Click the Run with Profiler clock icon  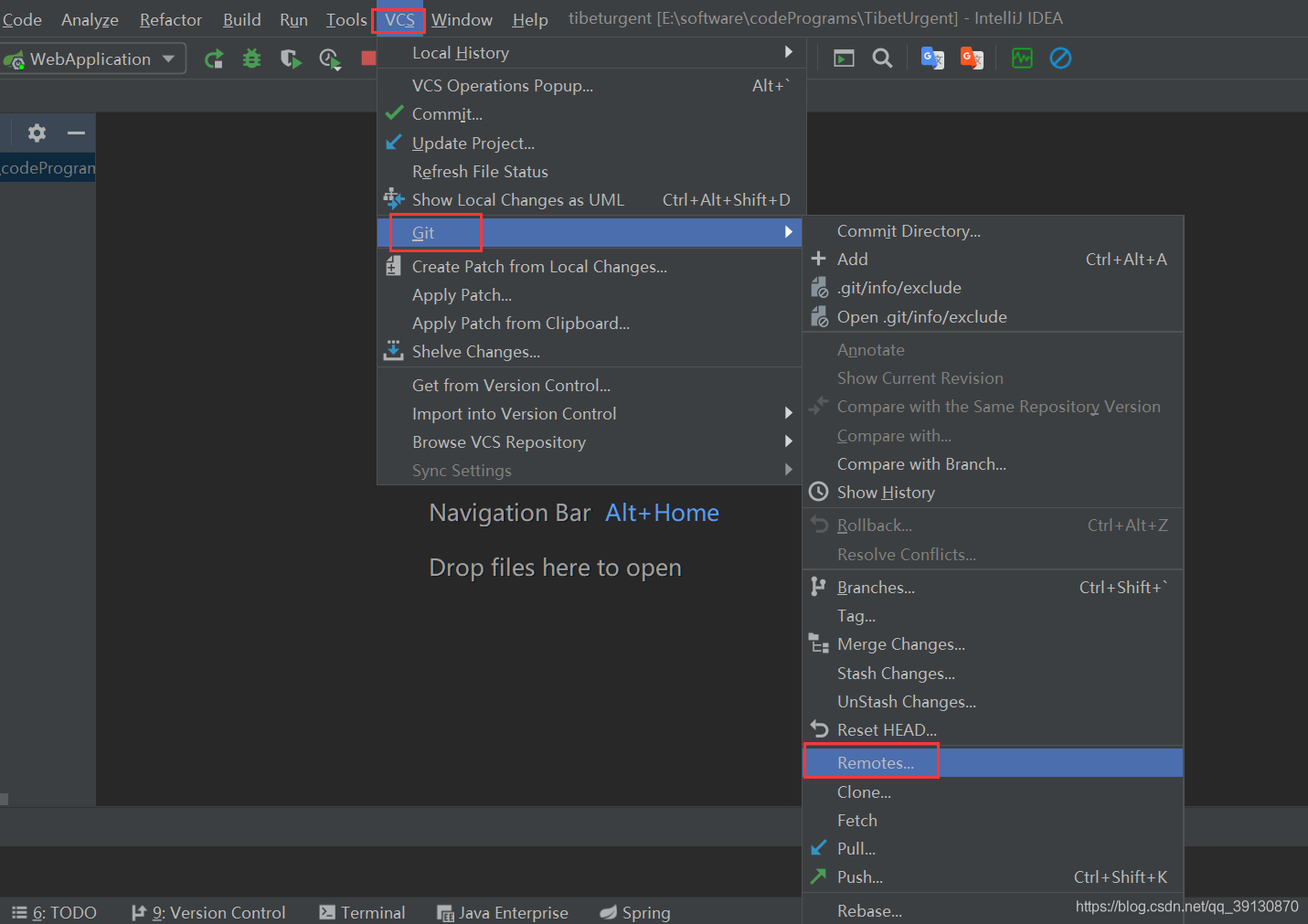(330, 59)
